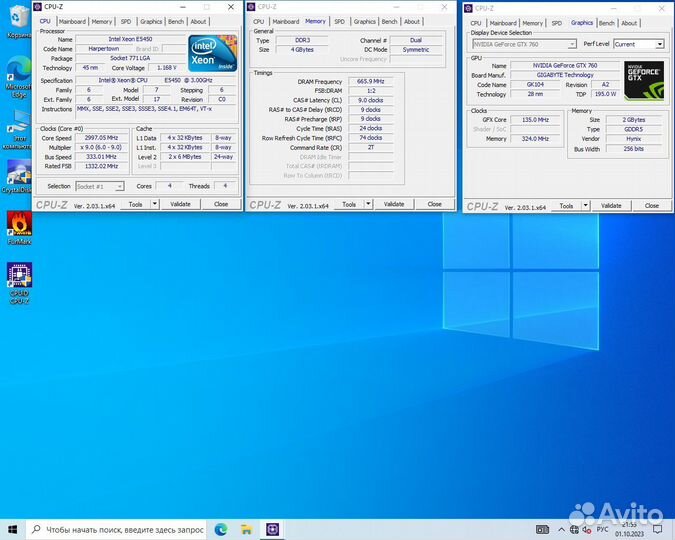
Task: Click Validate in left CPU-Z window
Action: click(x=180, y=204)
